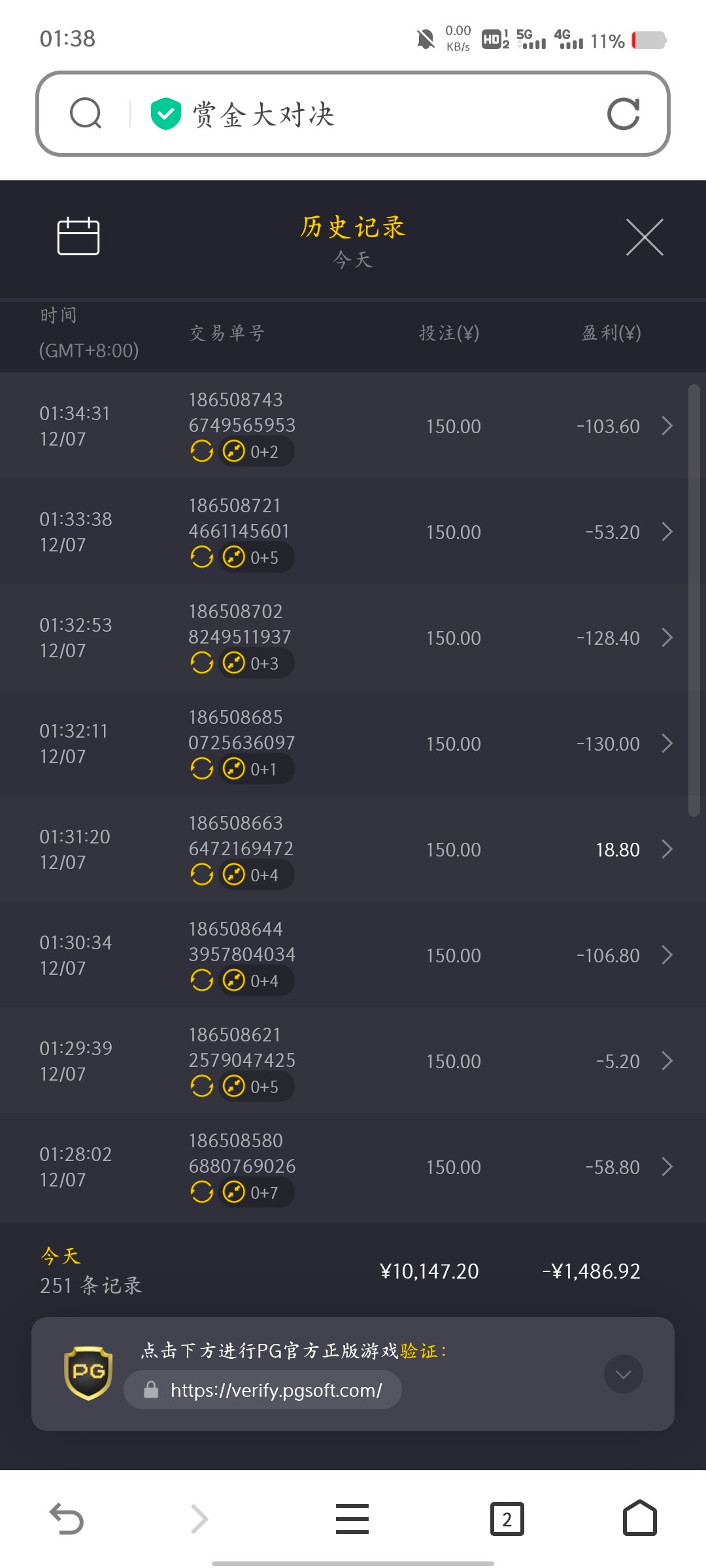Open the 01:28:02 transaction row
Viewport: 706px width, 1568px height.
coord(353,1167)
